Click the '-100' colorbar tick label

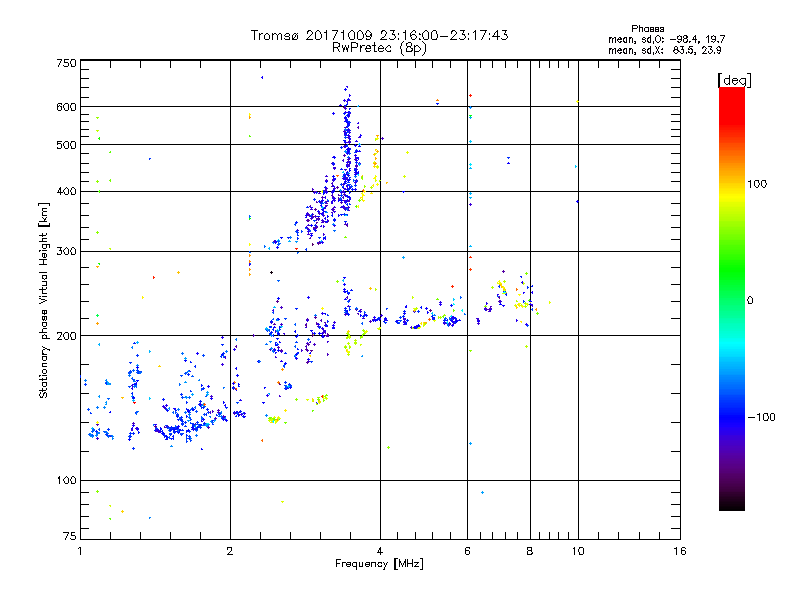point(761,417)
